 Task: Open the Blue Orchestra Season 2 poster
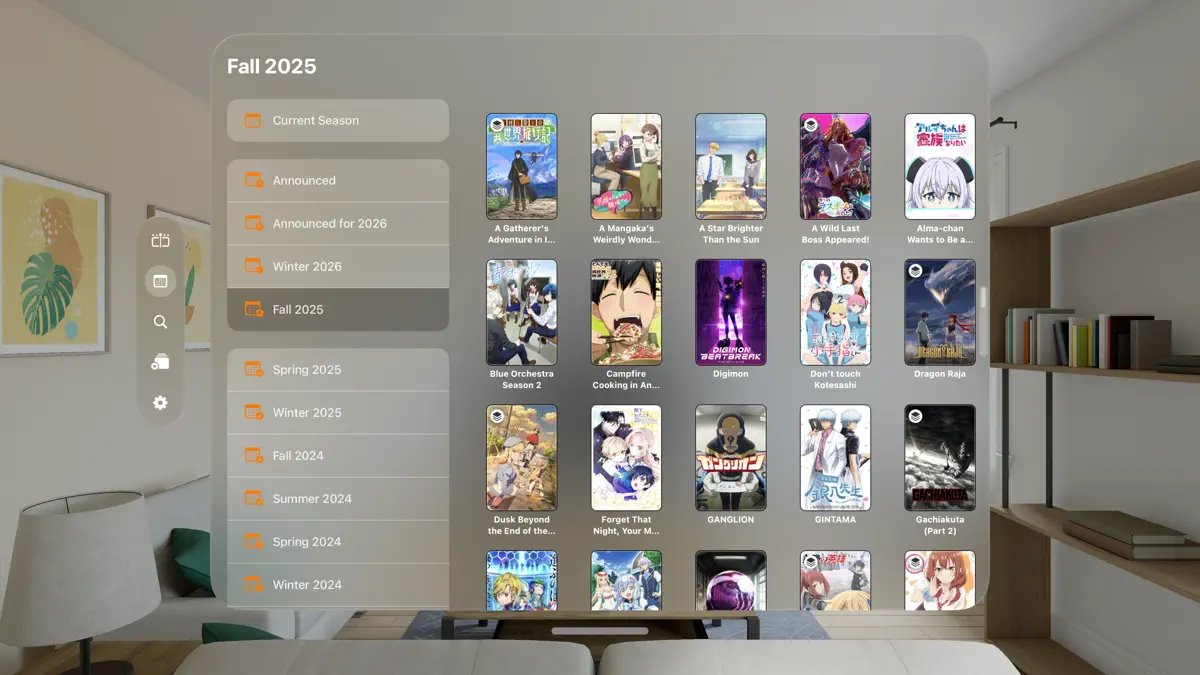pos(522,312)
